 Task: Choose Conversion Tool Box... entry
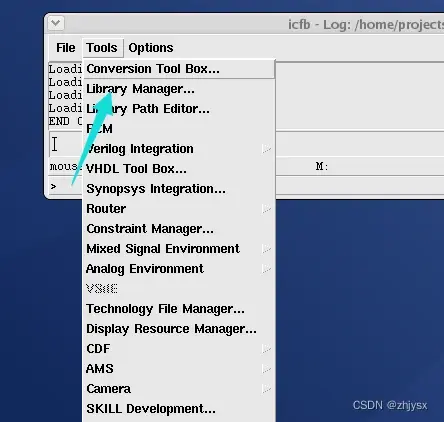(179, 69)
